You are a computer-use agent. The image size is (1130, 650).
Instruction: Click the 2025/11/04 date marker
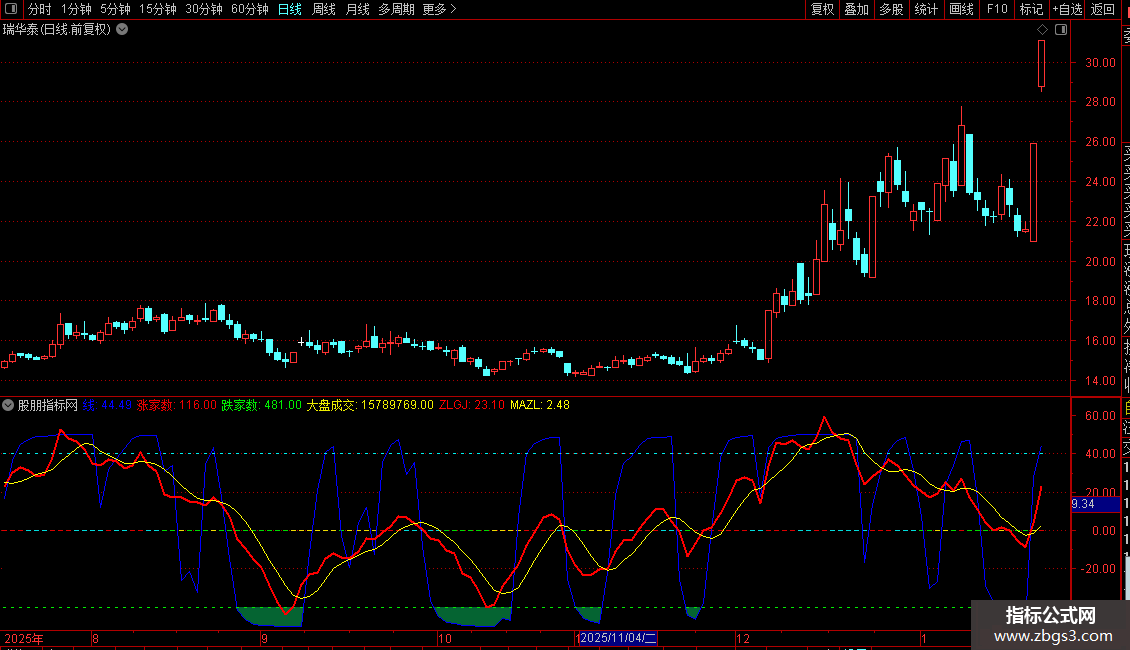(618, 638)
